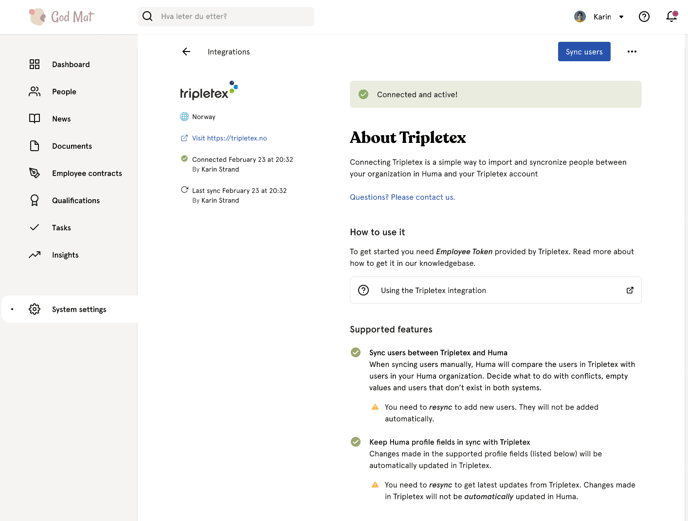This screenshot has width=688, height=521.
Task: Open the News section
Action: pos(61,119)
